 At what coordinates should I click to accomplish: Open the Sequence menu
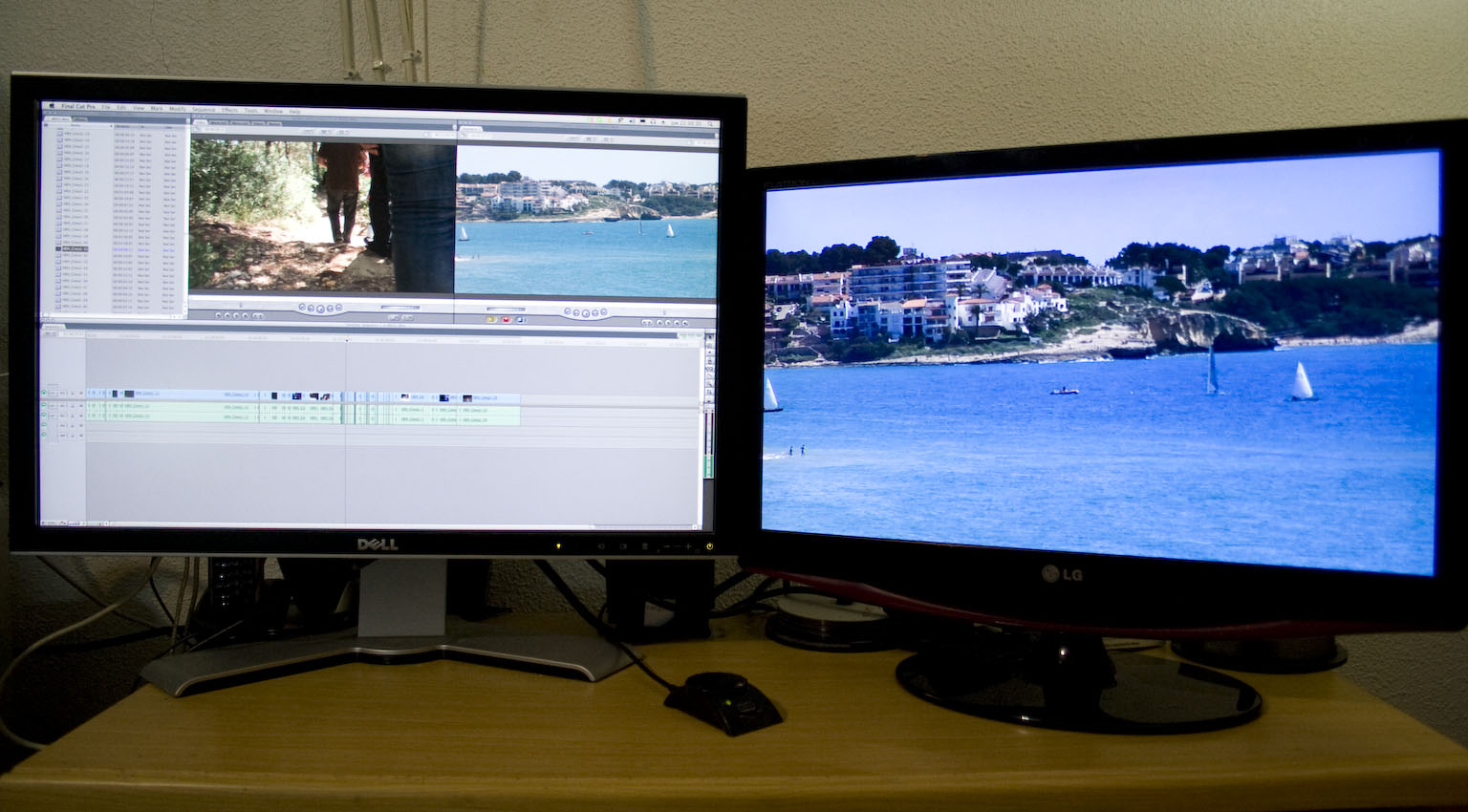[204, 110]
